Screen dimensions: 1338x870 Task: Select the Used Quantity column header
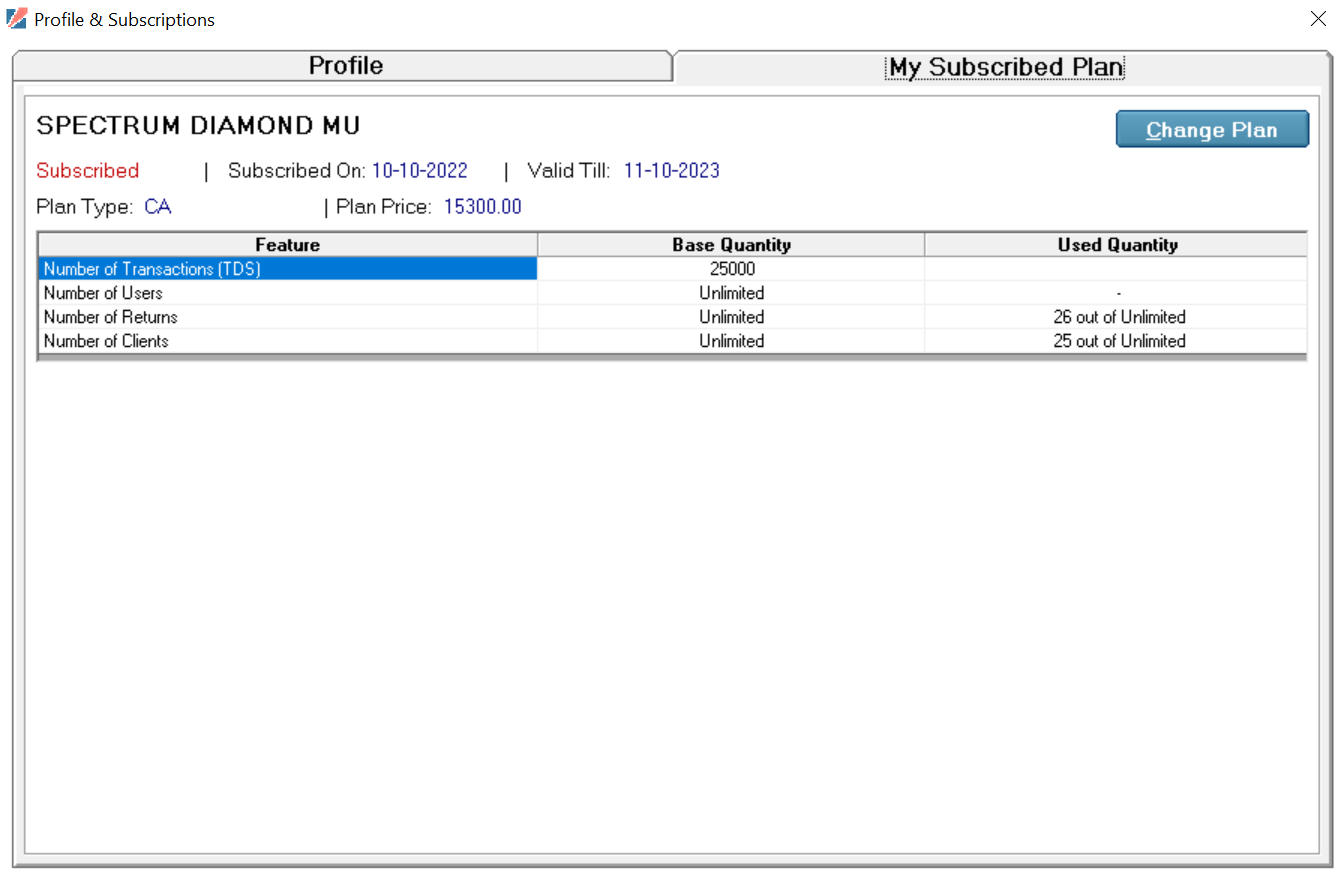(1117, 245)
